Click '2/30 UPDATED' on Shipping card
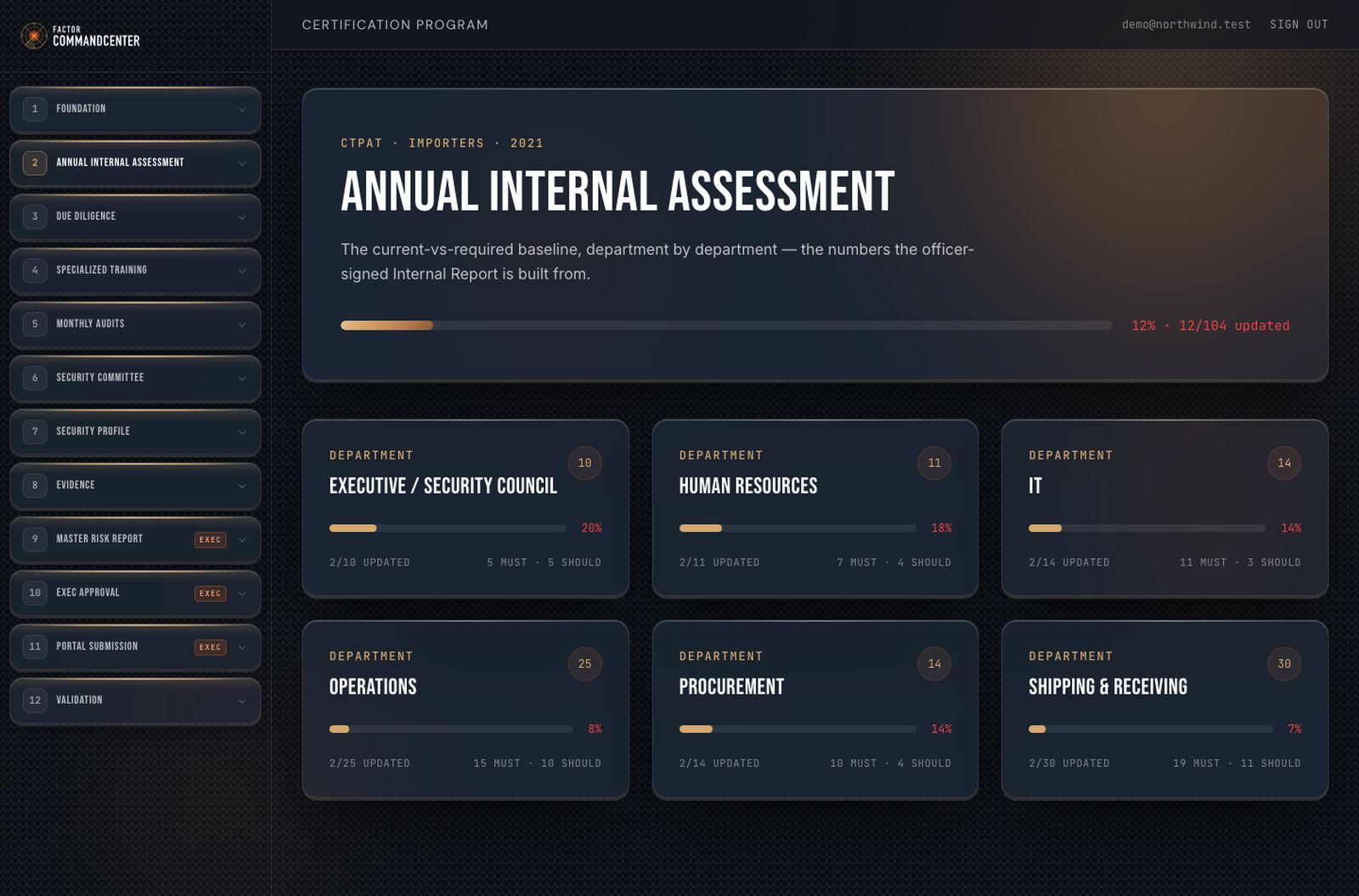The width and height of the screenshot is (1359, 896). [x=1069, y=764]
